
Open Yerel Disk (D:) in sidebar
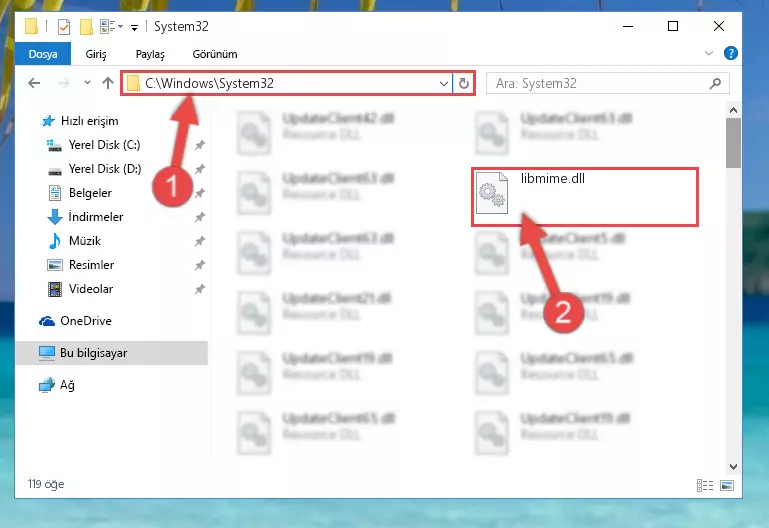(104, 169)
